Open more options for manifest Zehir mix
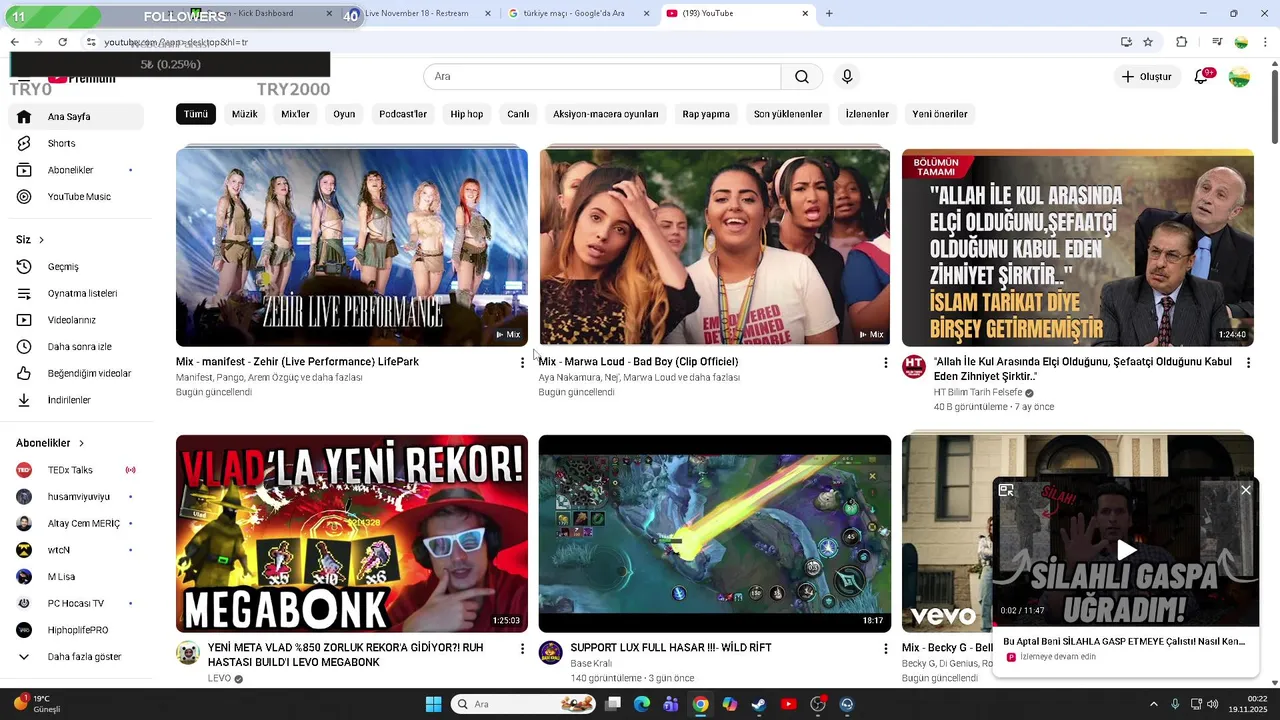The image size is (1280, 720). 522,362
